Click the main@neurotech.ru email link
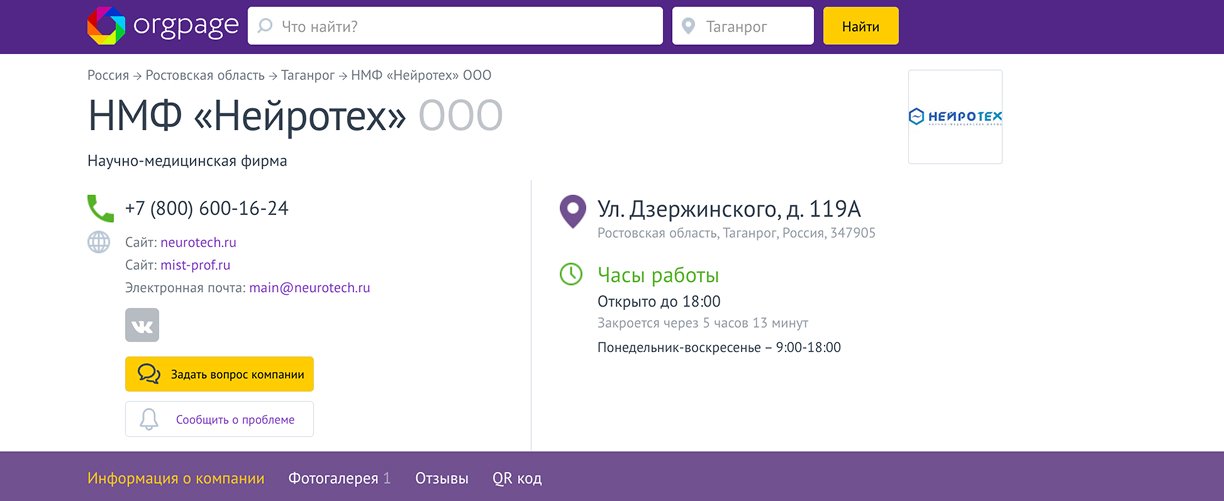 309,288
